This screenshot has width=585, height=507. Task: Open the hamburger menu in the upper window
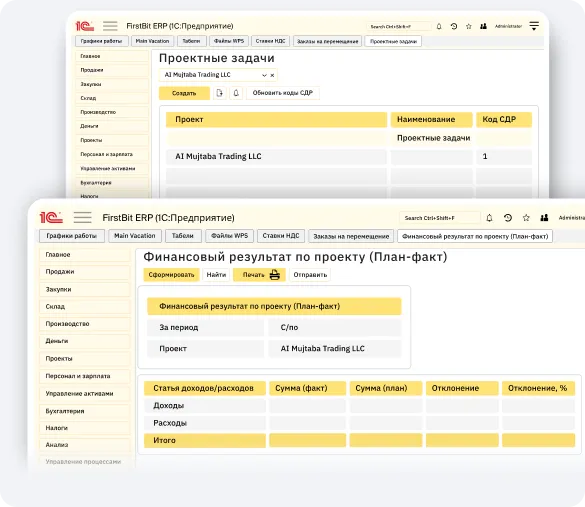pos(110,26)
